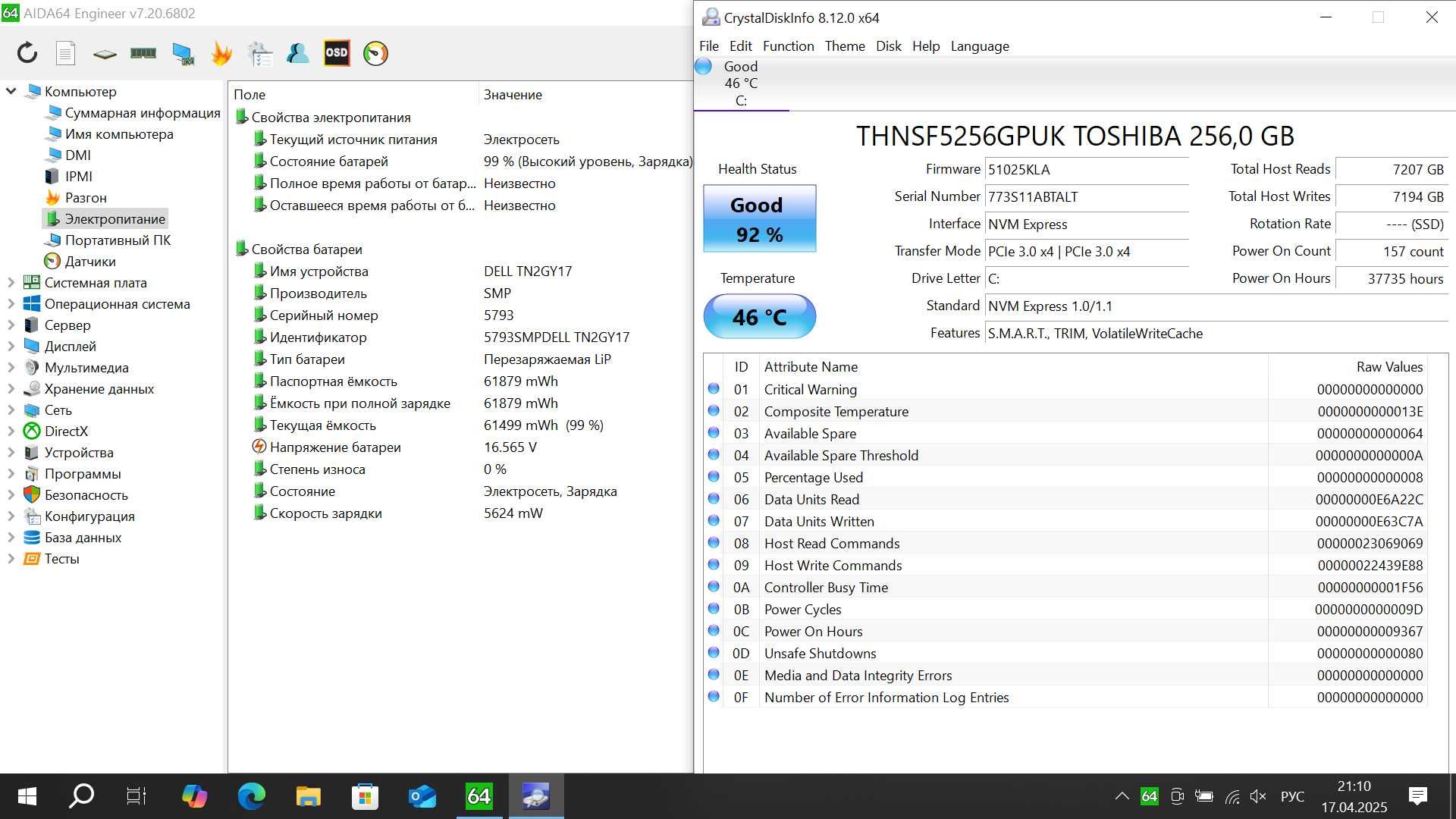Select Разгон in the tree
This screenshot has height=819, width=1456.
(86, 197)
